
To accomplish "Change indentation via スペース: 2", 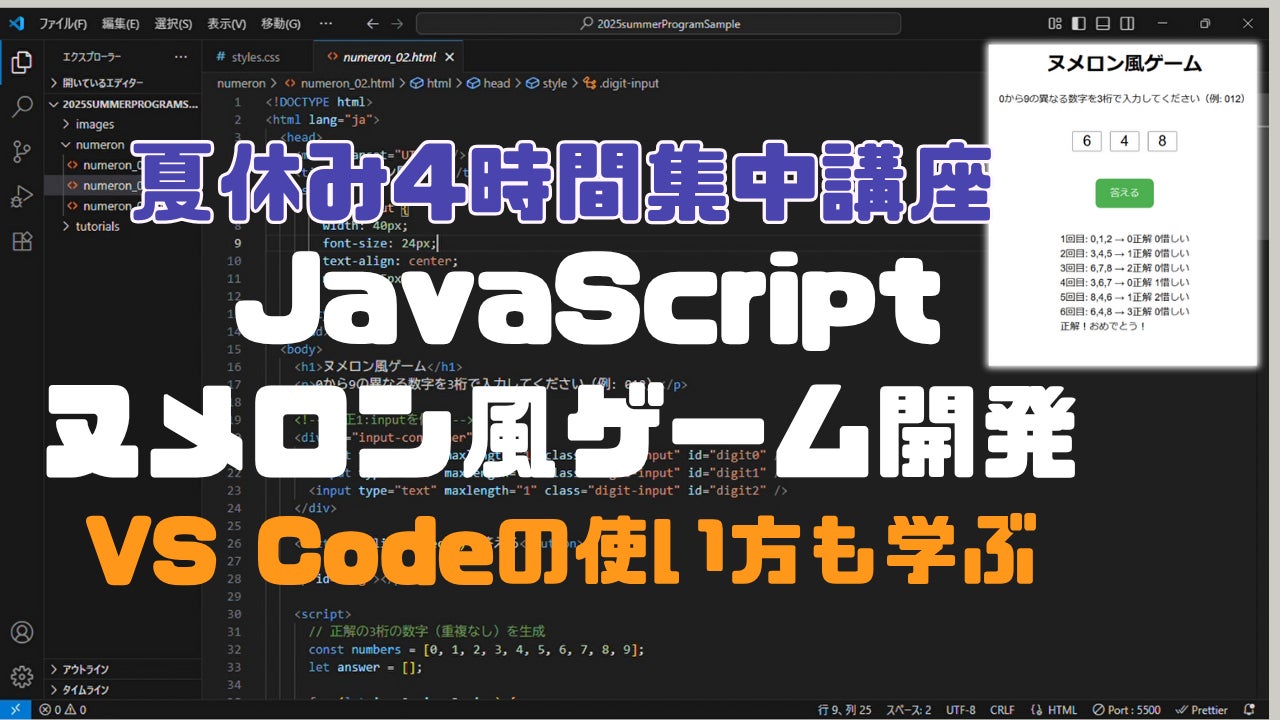I will [909, 710].
